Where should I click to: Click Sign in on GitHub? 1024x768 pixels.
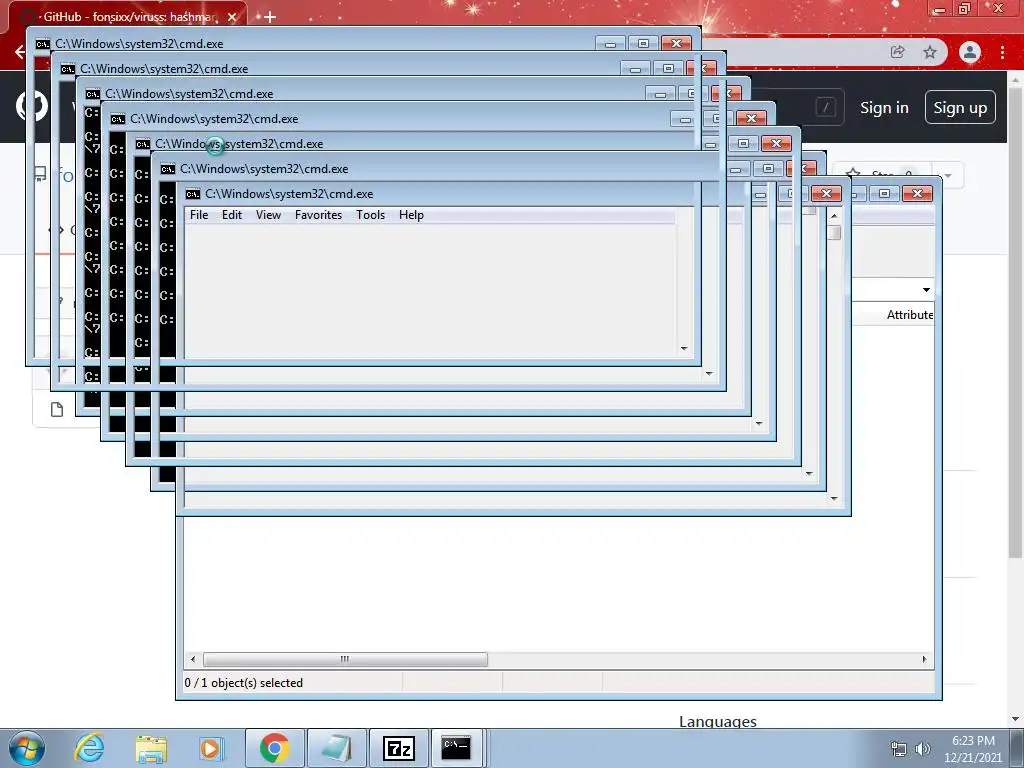[884, 108]
